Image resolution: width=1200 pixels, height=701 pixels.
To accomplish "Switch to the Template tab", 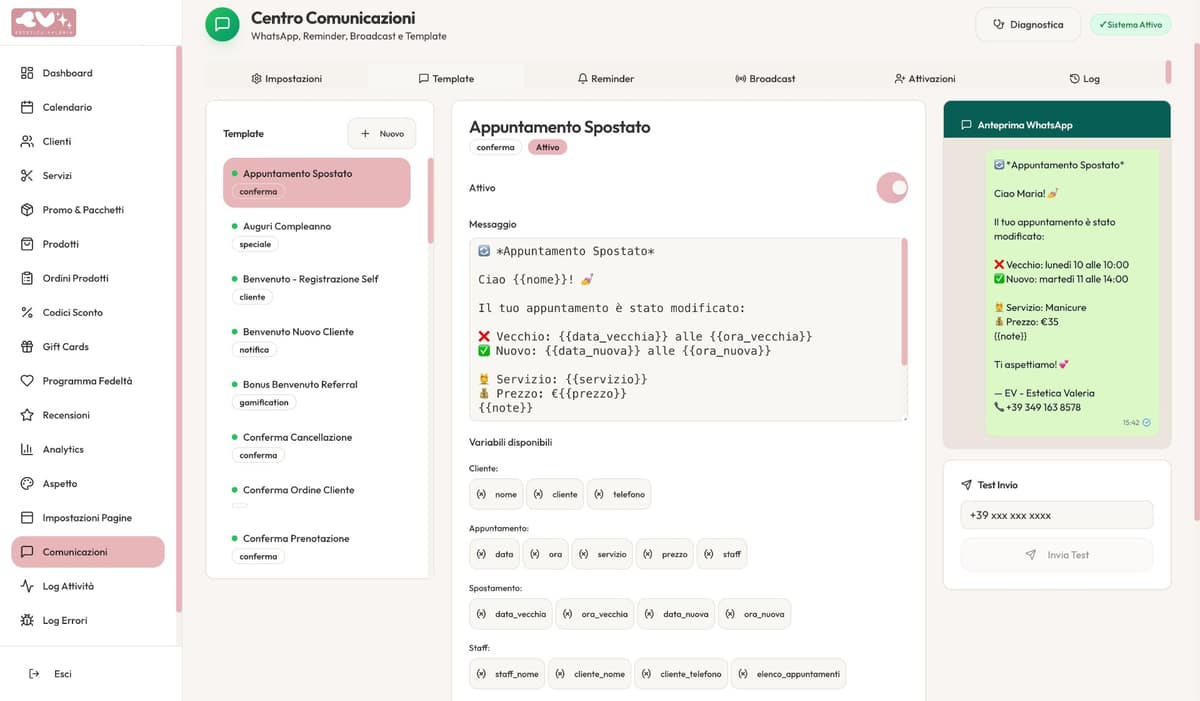I will (446, 78).
